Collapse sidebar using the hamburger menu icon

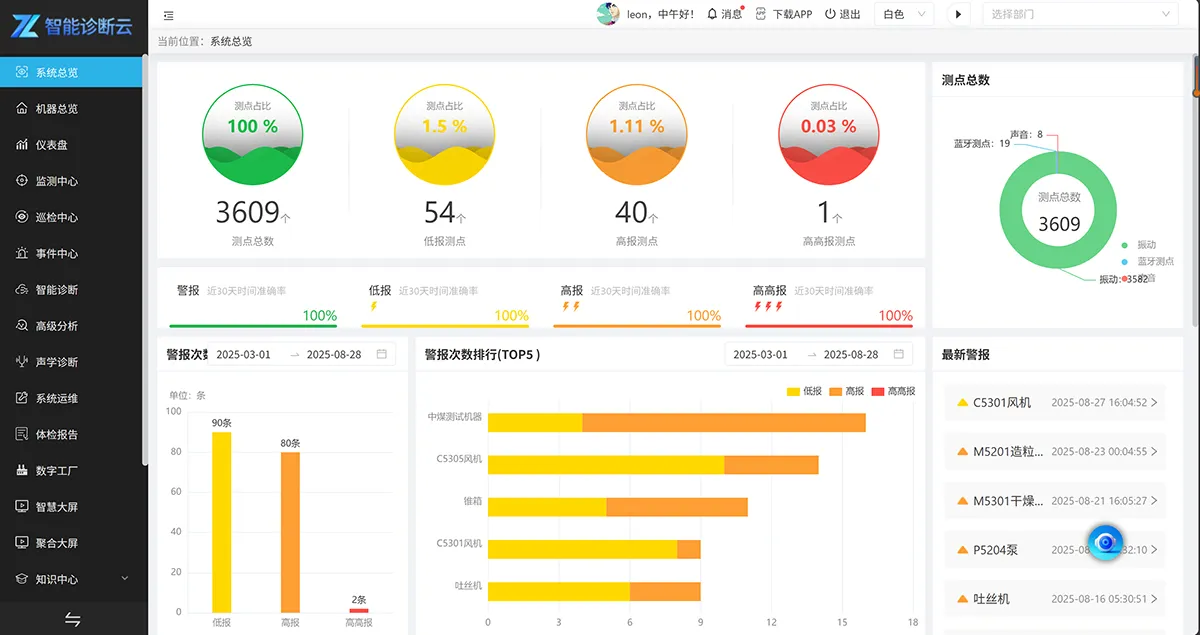click(x=168, y=15)
